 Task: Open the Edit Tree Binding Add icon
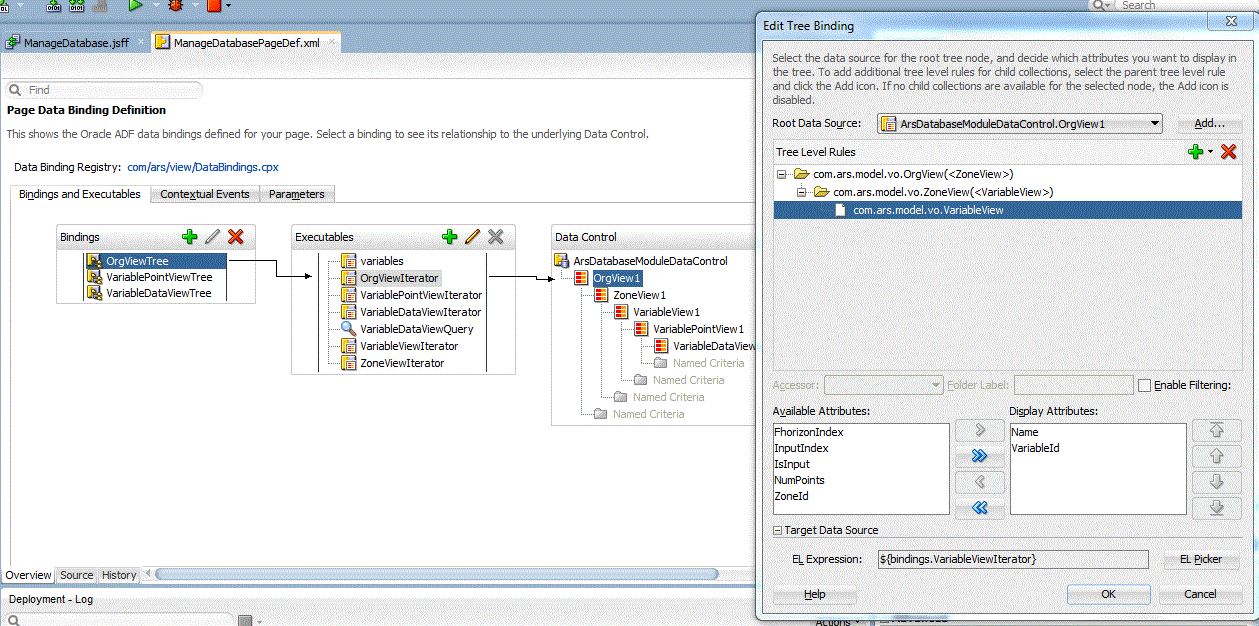click(1208, 124)
